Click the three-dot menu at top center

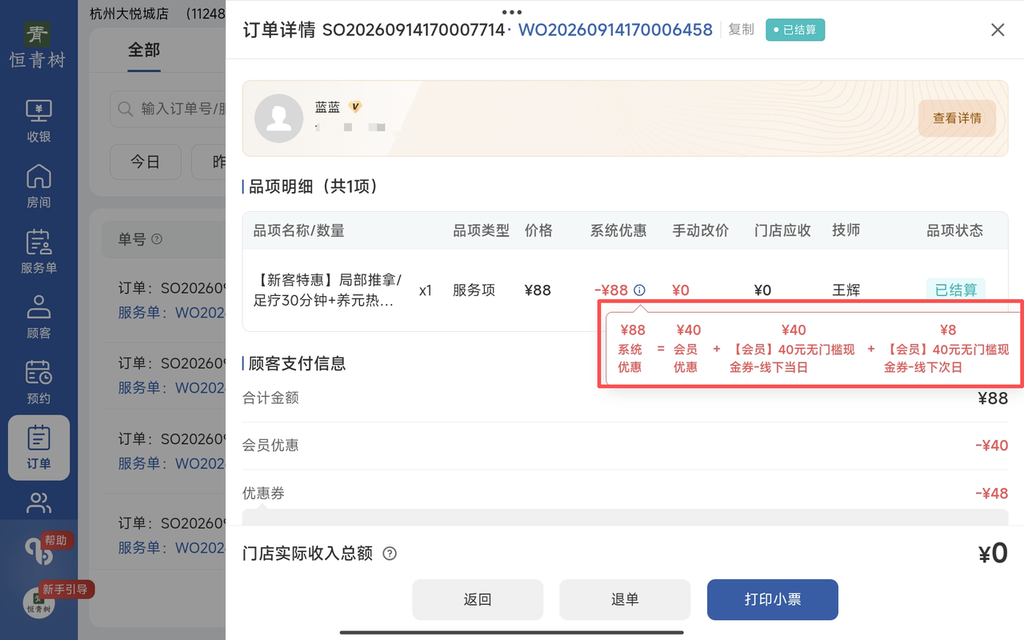(512, 12)
